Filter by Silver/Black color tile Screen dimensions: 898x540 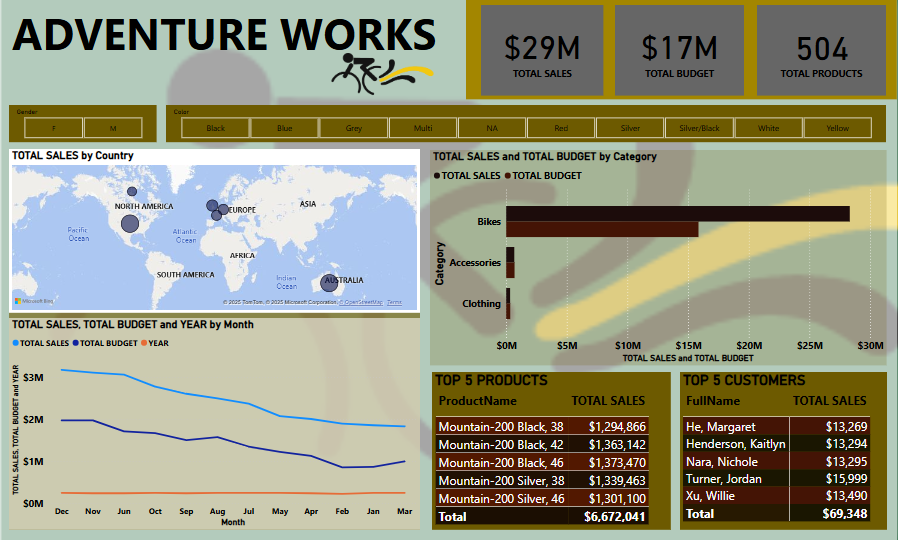click(699, 128)
